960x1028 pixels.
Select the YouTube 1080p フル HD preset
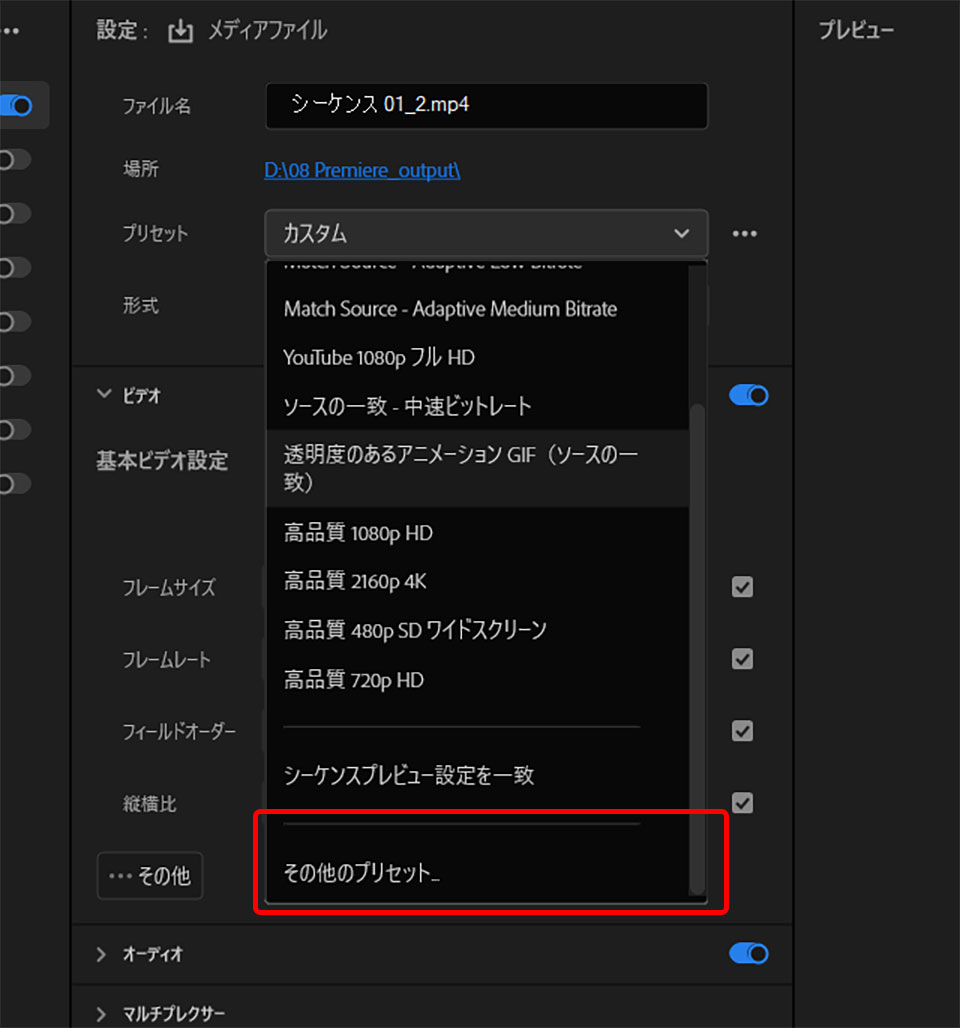[x=377, y=357]
